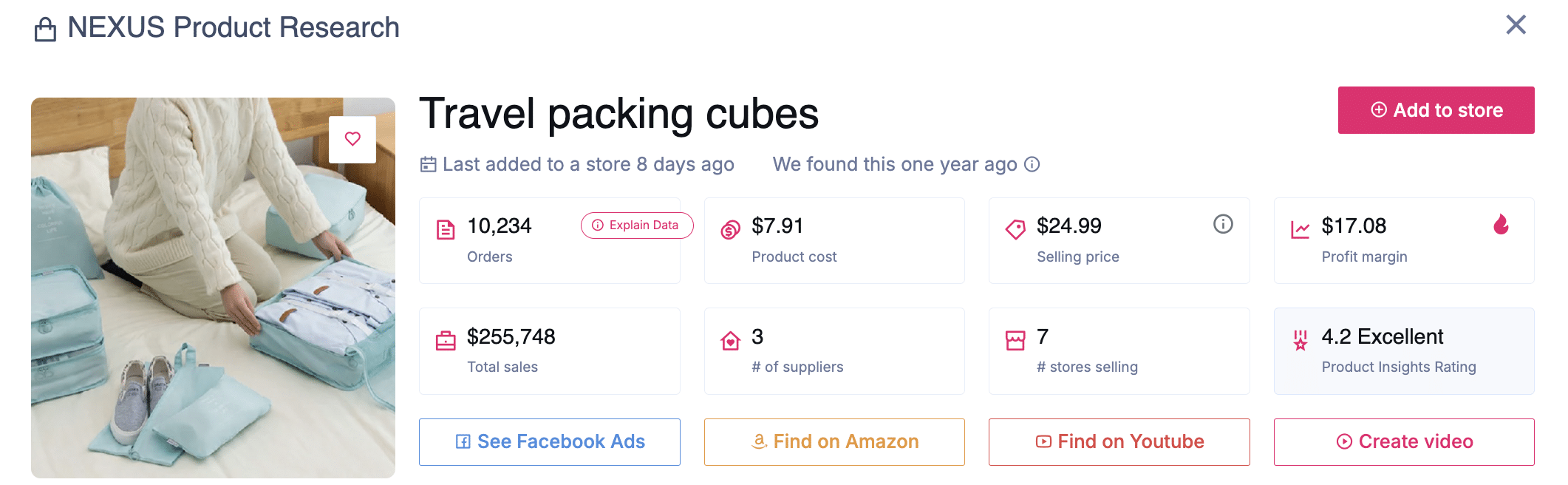Click the suppliers house icon
This screenshot has width=1568, height=485.
pos(730,341)
